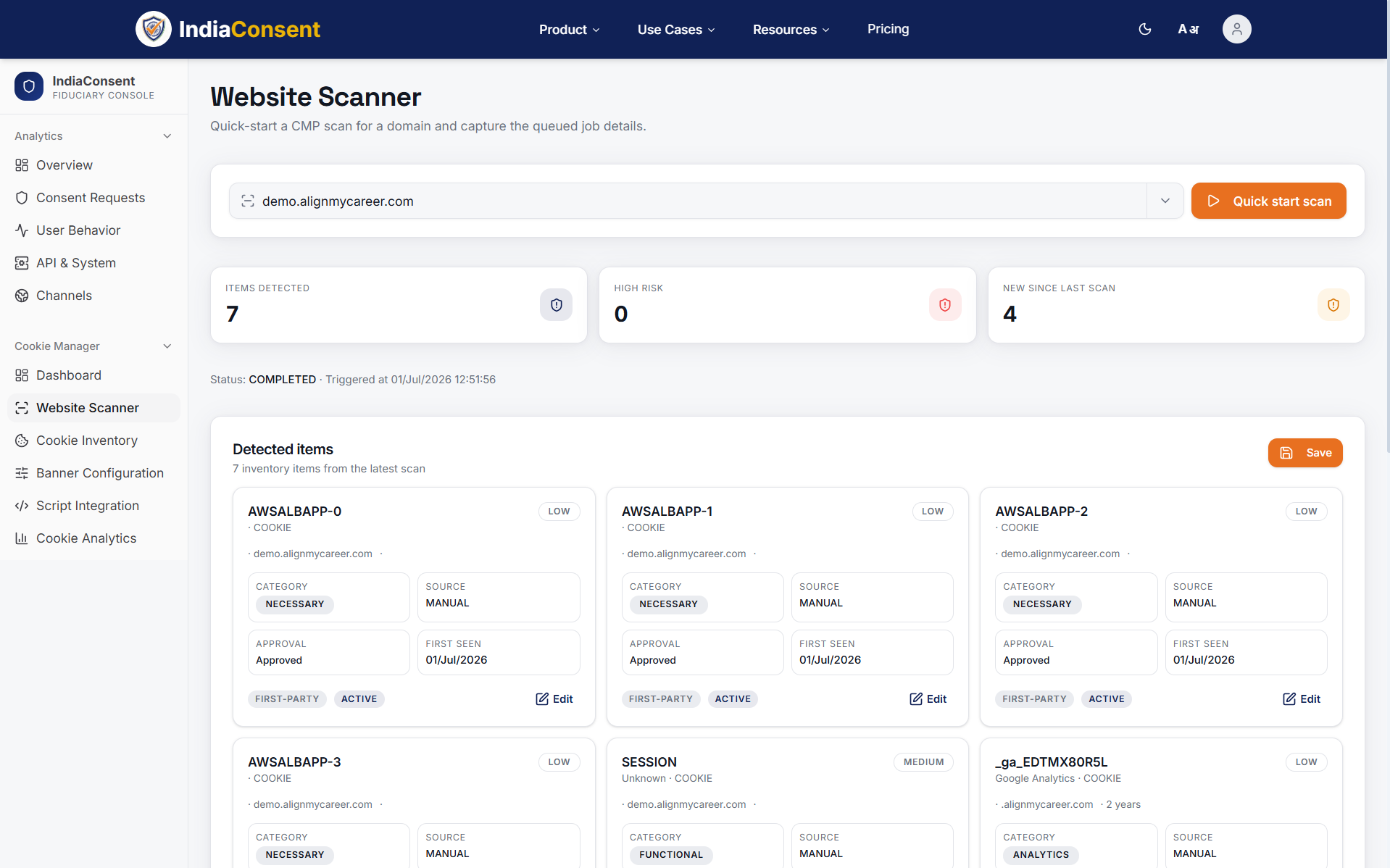Click the LOW badge on AWSALBAPP-3
Image resolution: width=1390 pixels, height=868 pixels.
559,762
